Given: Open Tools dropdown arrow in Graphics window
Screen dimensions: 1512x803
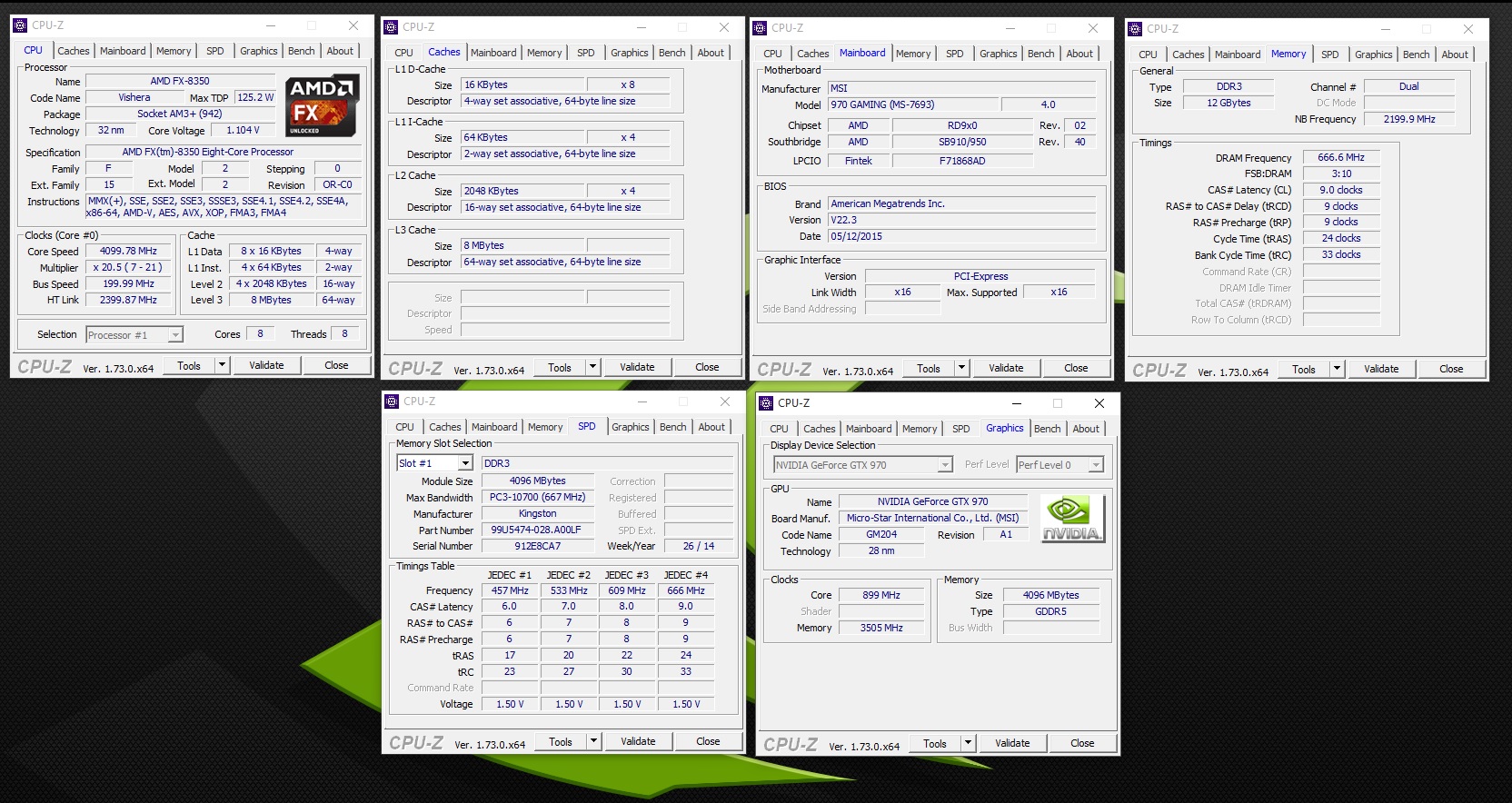Looking at the screenshot, I should [x=968, y=743].
